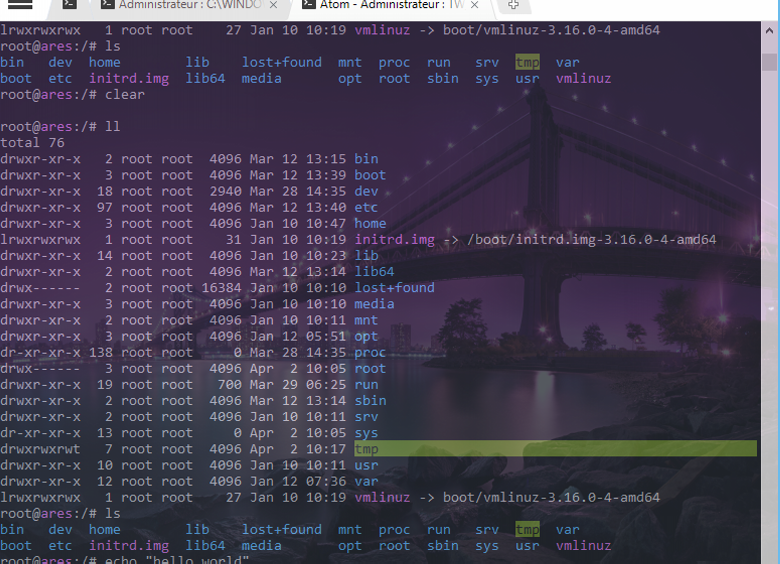
Task: Click the terminal icon on the C:\WINDO tab
Action: point(106,6)
